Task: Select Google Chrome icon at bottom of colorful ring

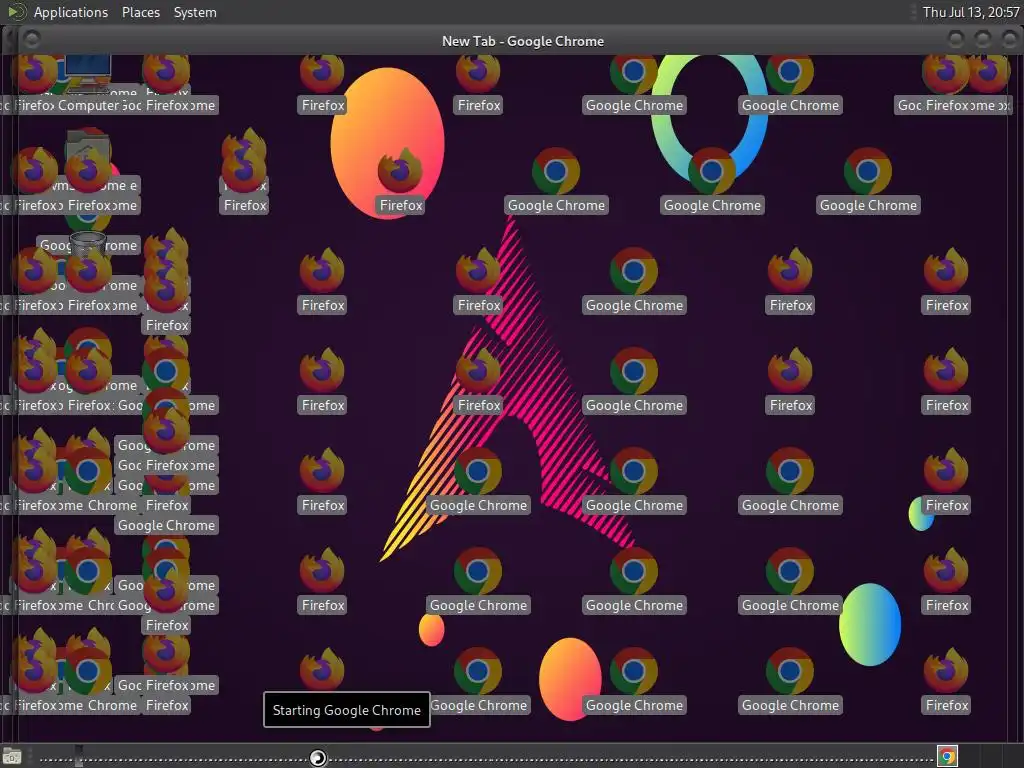Action: [x=712, y=171]
